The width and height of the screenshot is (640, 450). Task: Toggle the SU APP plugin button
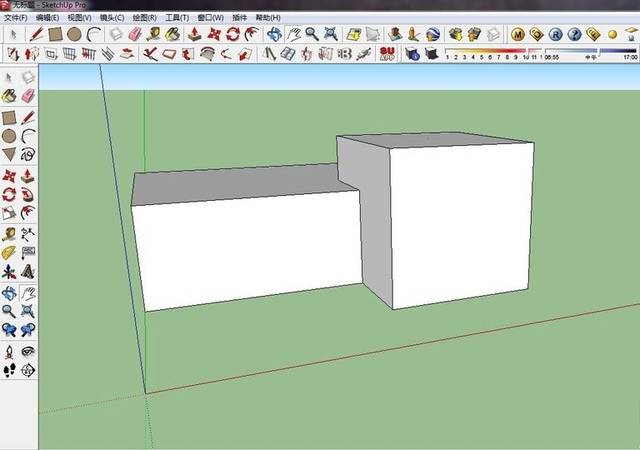(387, 53)
